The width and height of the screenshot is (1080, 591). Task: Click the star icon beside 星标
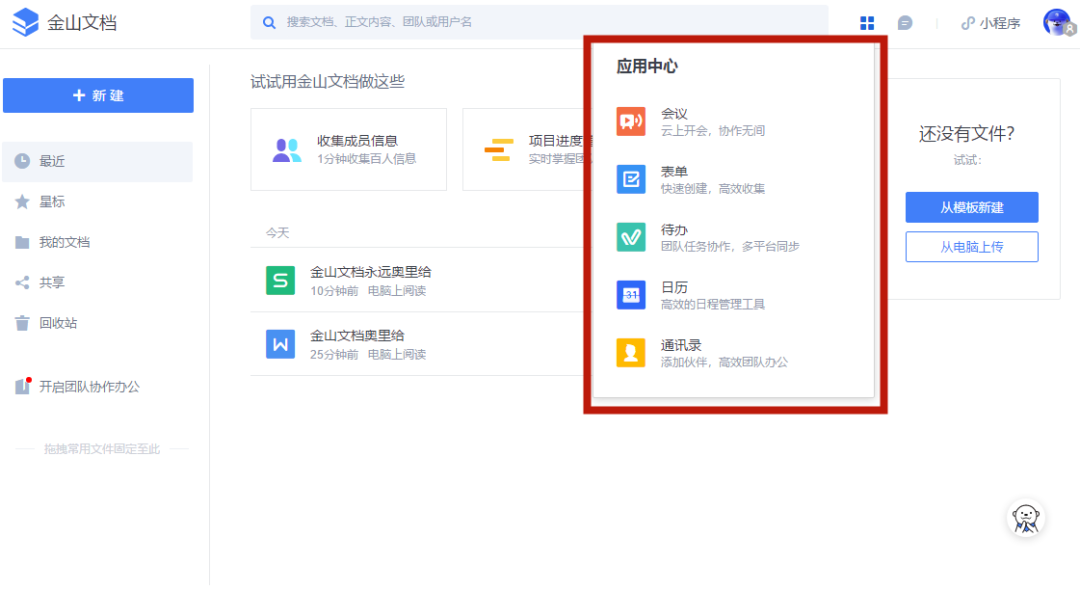click(22, 202)
